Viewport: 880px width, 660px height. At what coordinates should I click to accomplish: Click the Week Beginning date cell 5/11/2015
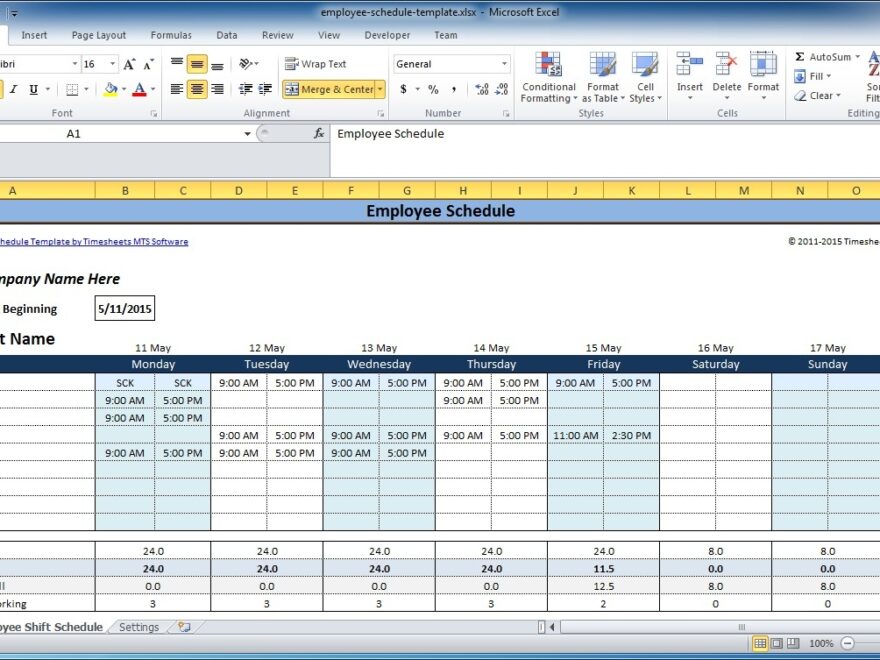[125, 309]
